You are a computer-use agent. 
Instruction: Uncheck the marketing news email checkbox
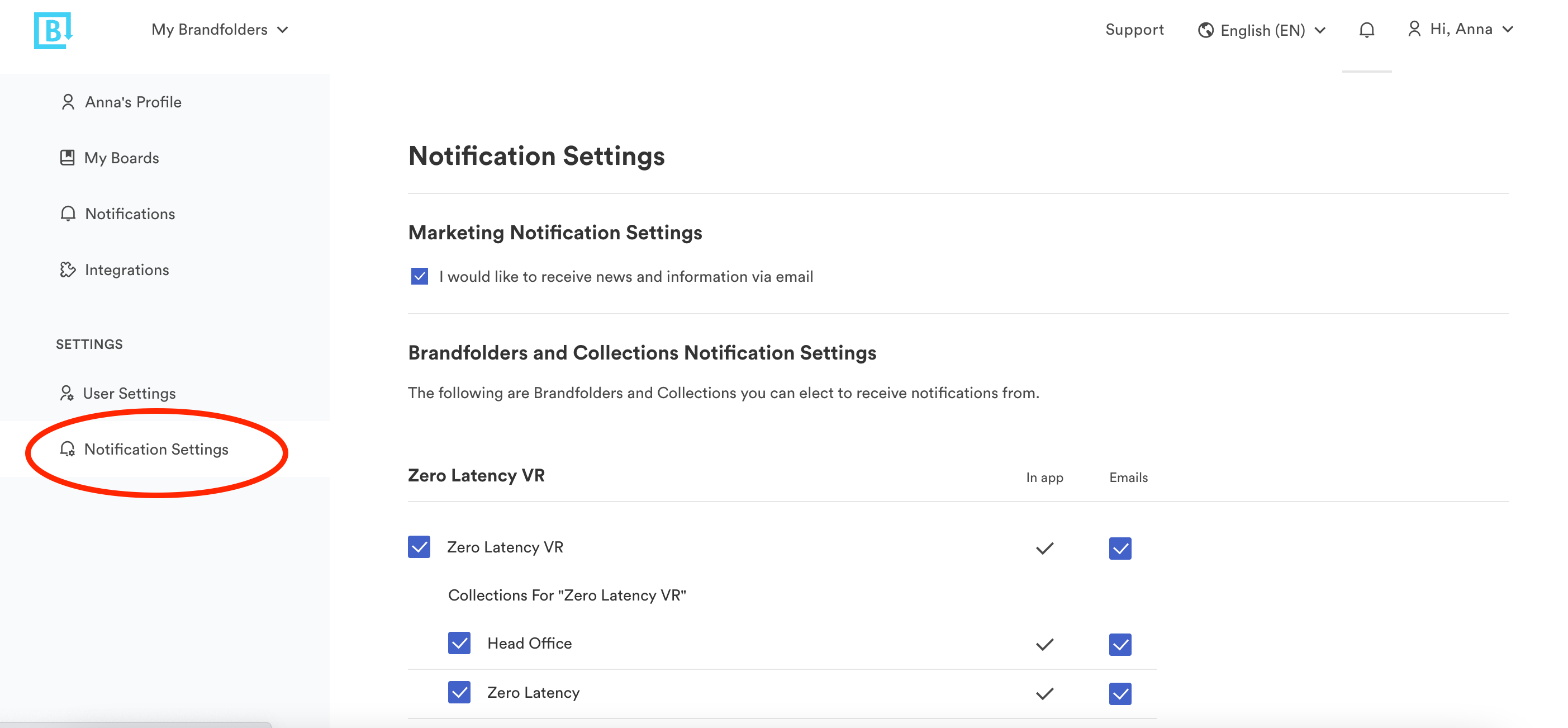click(420, 276)
